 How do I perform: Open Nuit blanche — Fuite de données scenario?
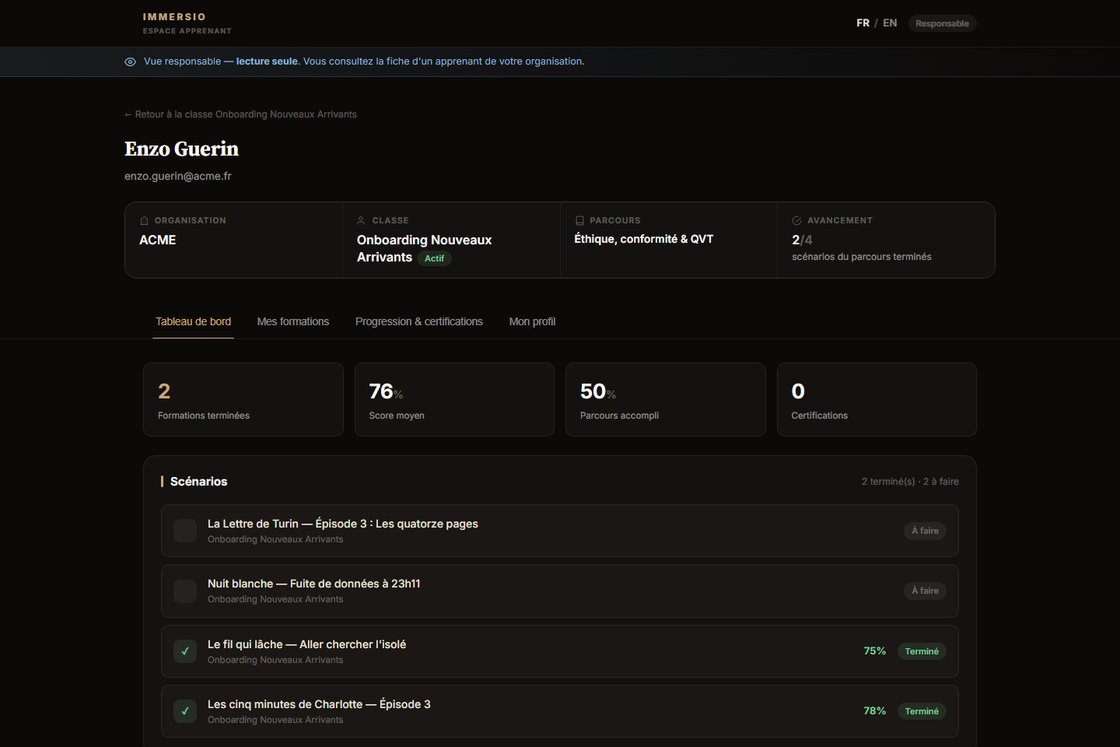coord(560,591)
